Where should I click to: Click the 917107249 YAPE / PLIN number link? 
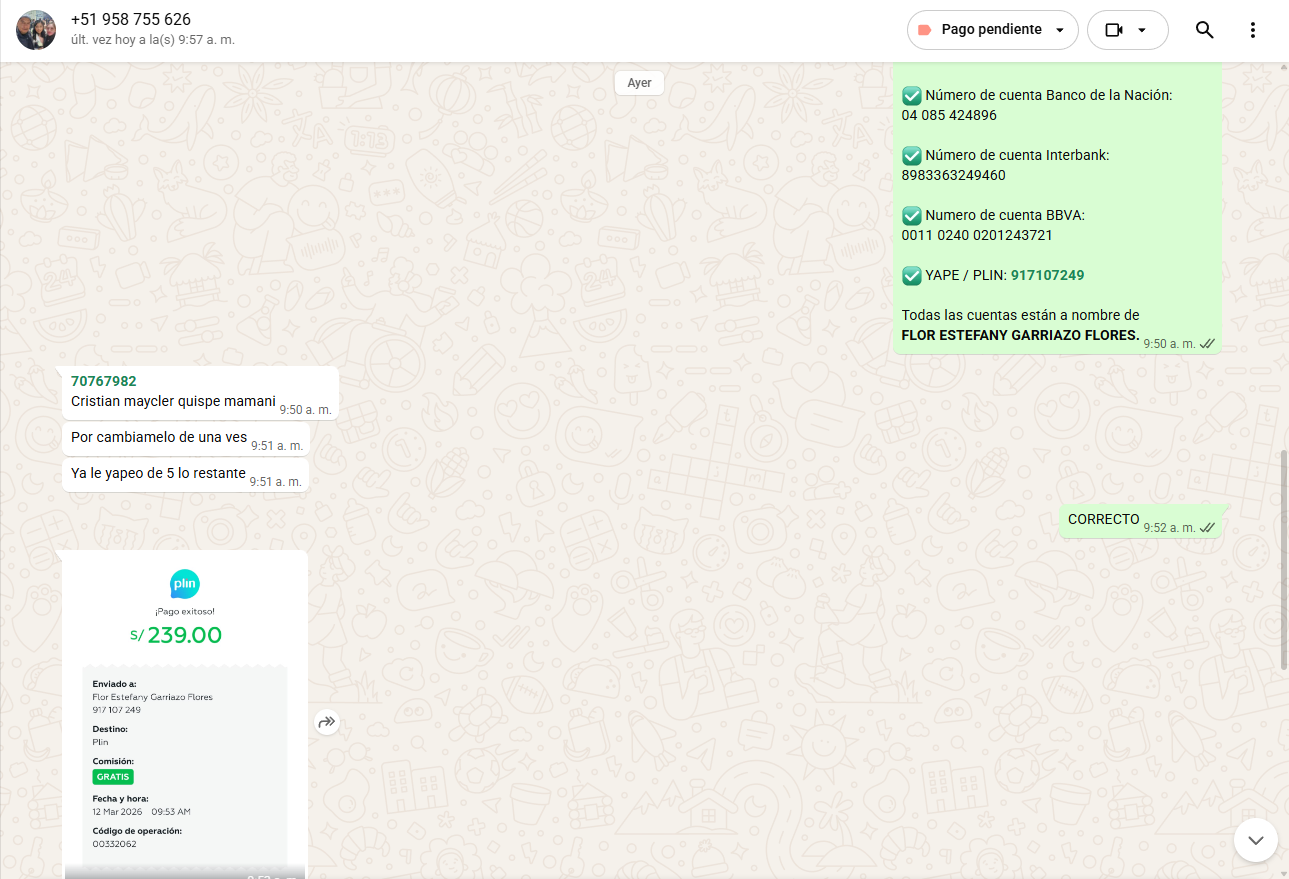click(x=1047, y=275)
